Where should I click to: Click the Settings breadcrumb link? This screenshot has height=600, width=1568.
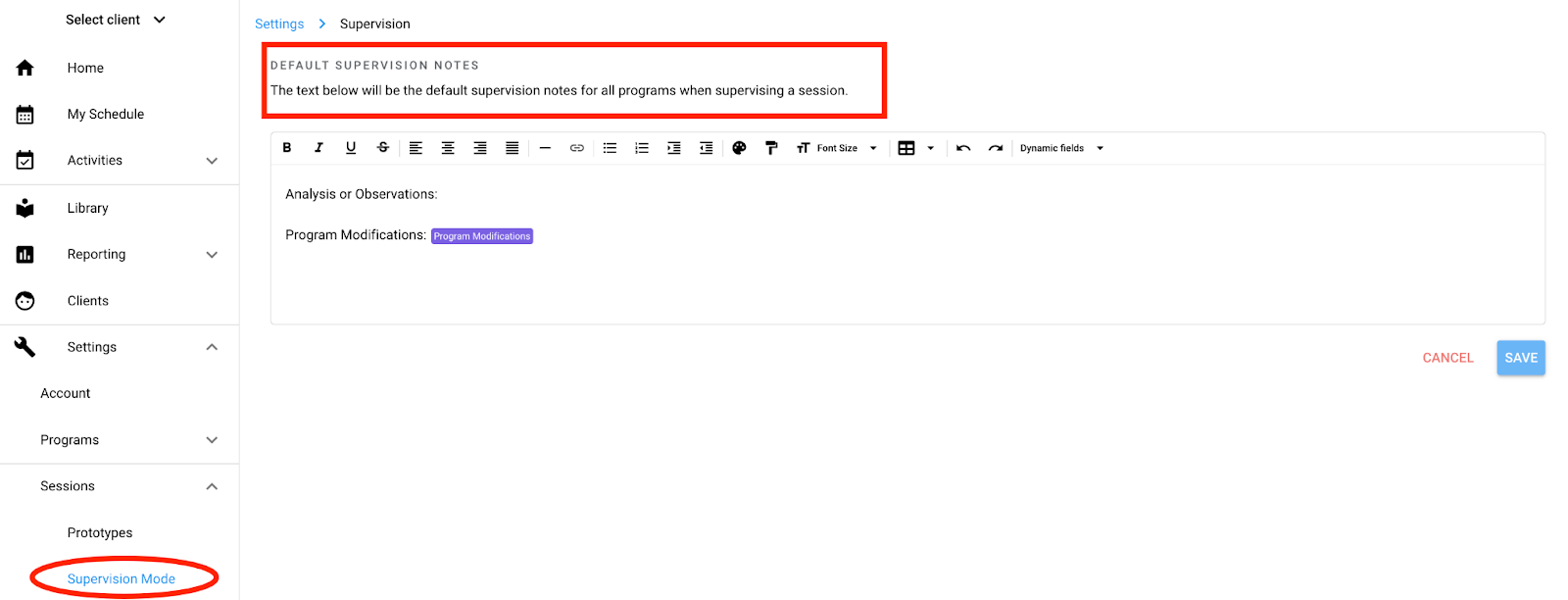pyautogui.click(x=279, y=24)
